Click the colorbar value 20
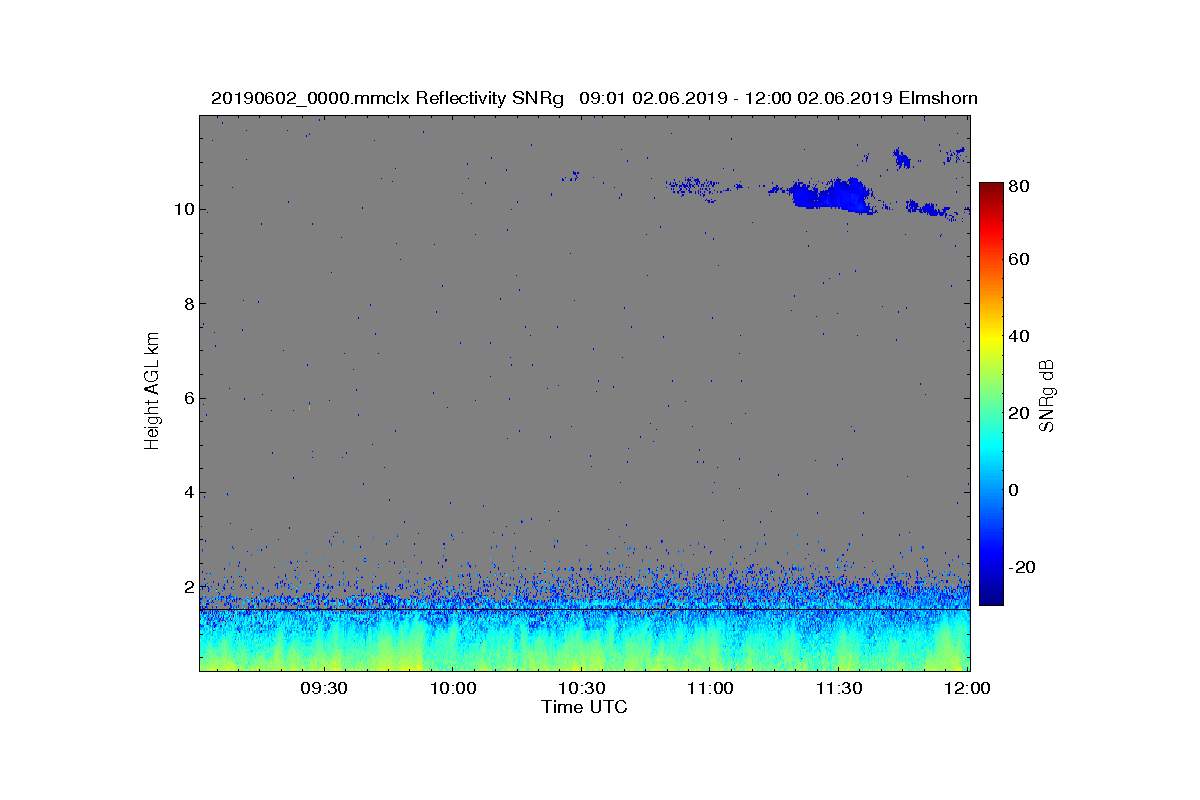 (1020, 413)
